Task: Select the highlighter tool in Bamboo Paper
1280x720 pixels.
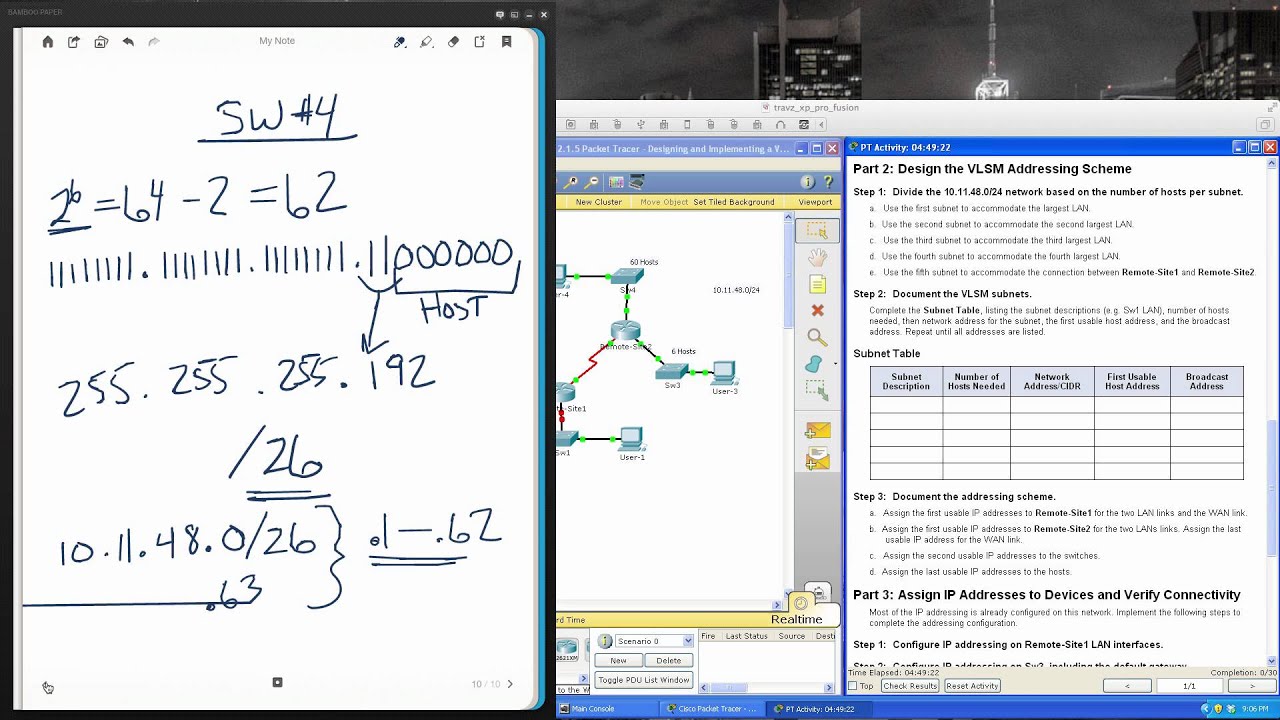Action: point(427,42)
